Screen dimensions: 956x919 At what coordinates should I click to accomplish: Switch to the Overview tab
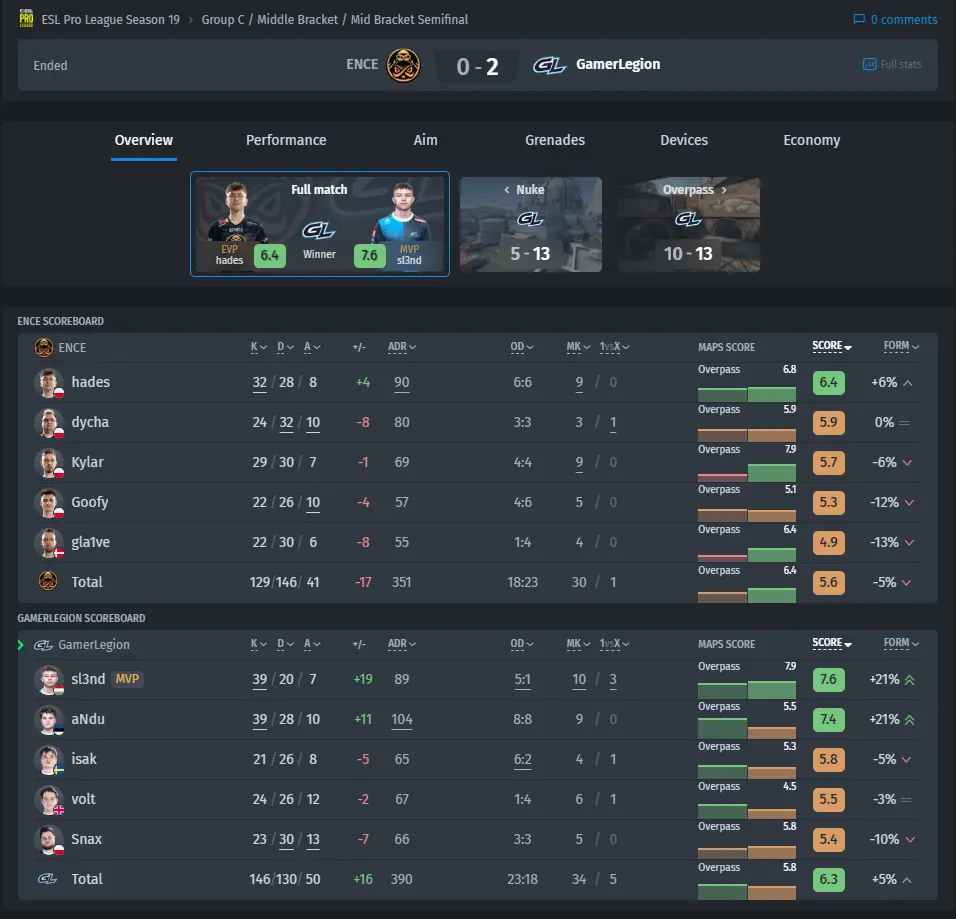click(144, 140)
